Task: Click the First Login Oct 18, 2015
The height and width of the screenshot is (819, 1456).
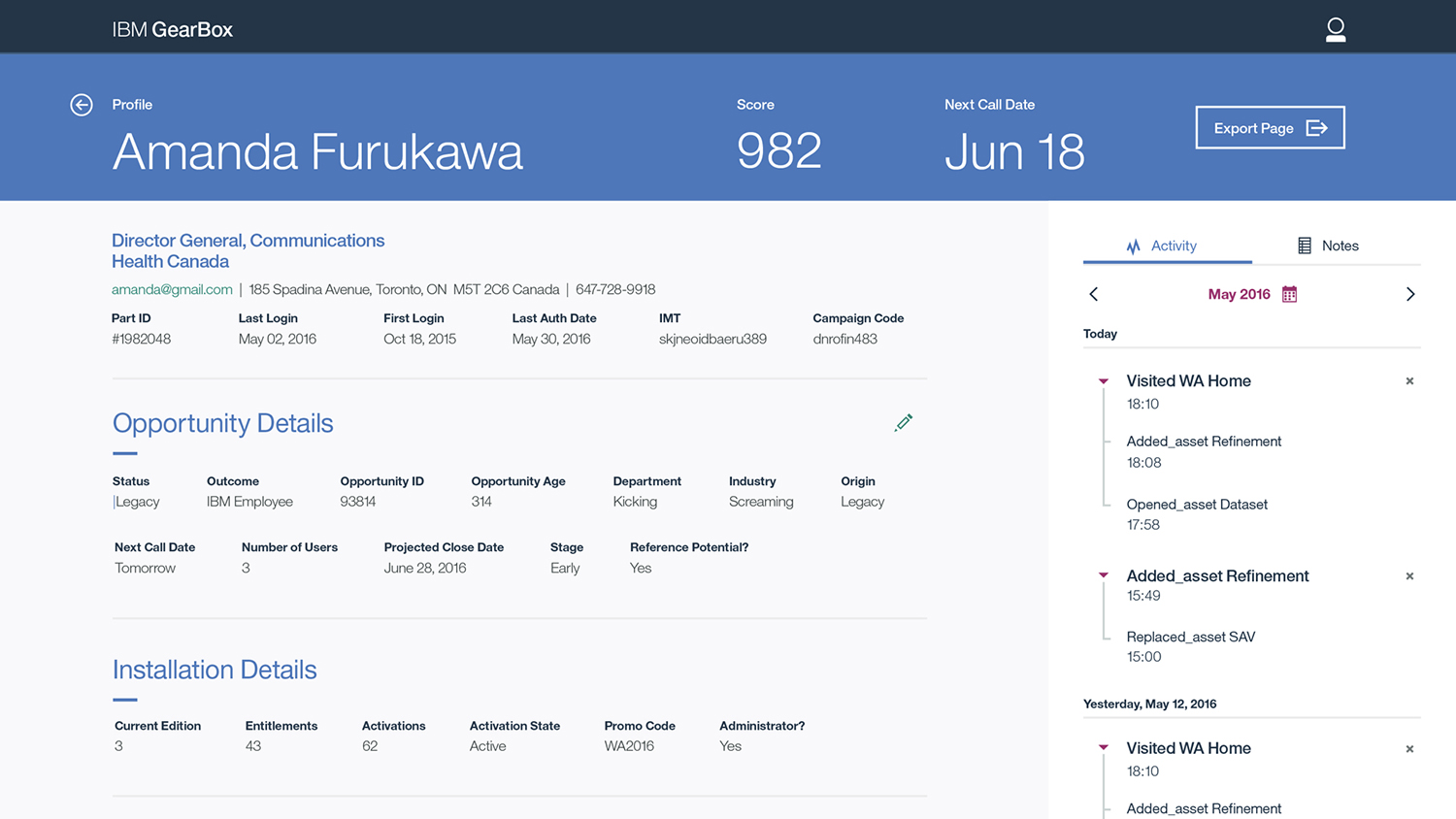Action: [419, 339]
